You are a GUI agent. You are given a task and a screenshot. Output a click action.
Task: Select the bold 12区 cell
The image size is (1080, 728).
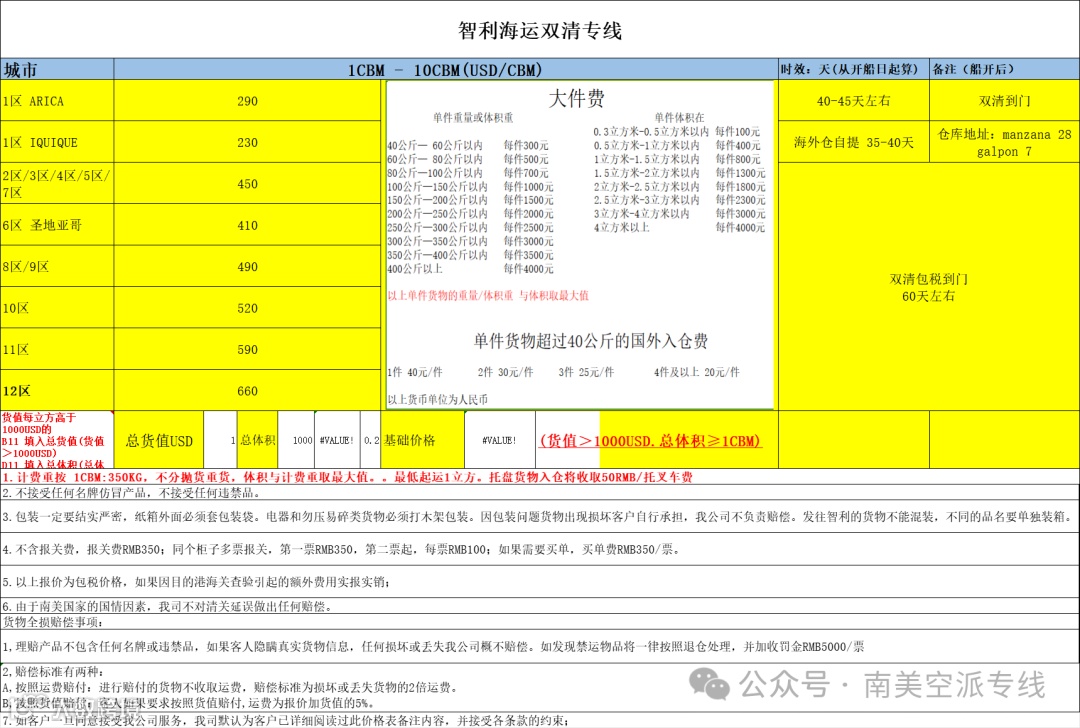(x=57, y=391)
